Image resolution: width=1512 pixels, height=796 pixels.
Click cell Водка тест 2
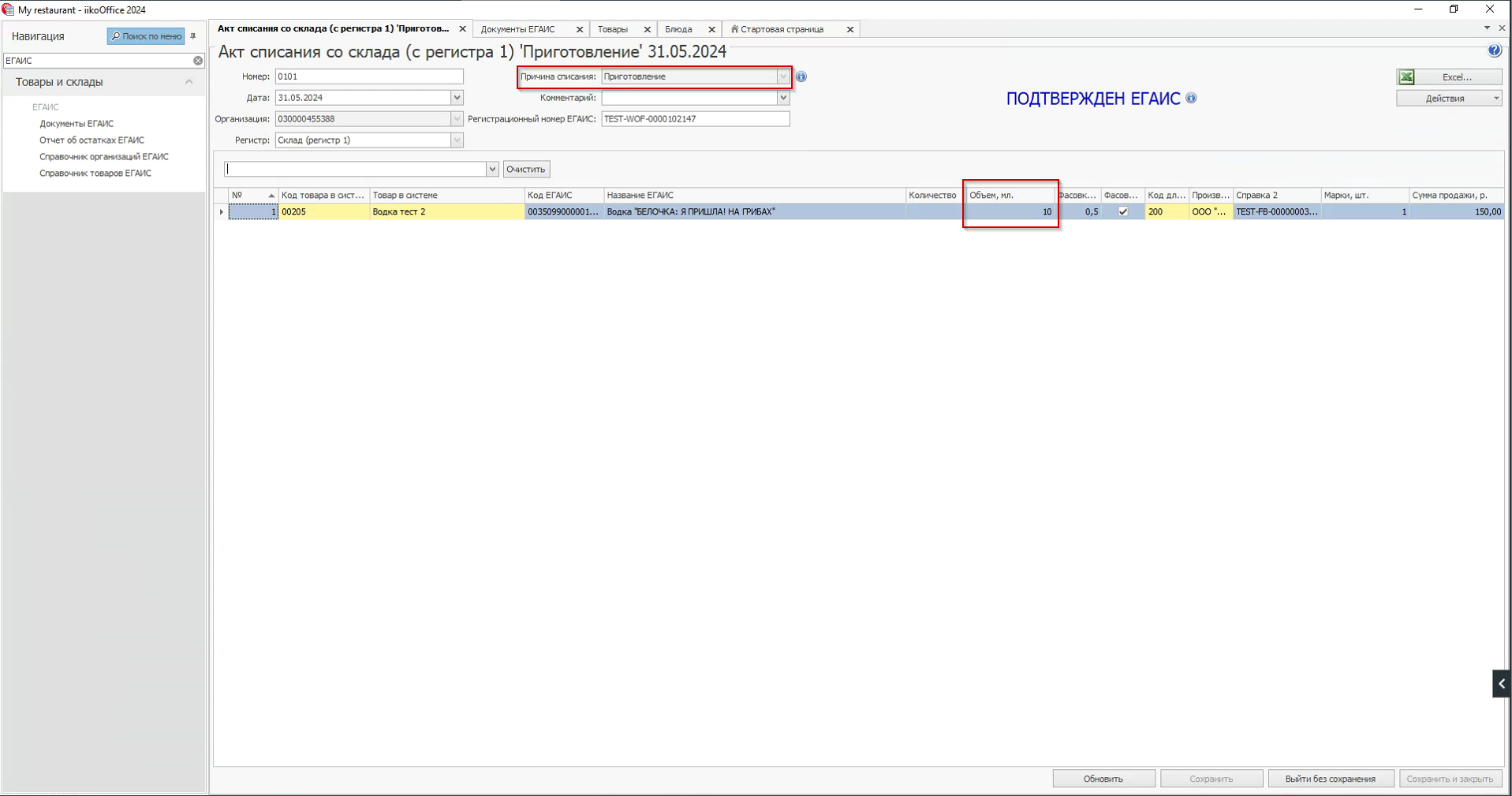[x=446, y=211]
